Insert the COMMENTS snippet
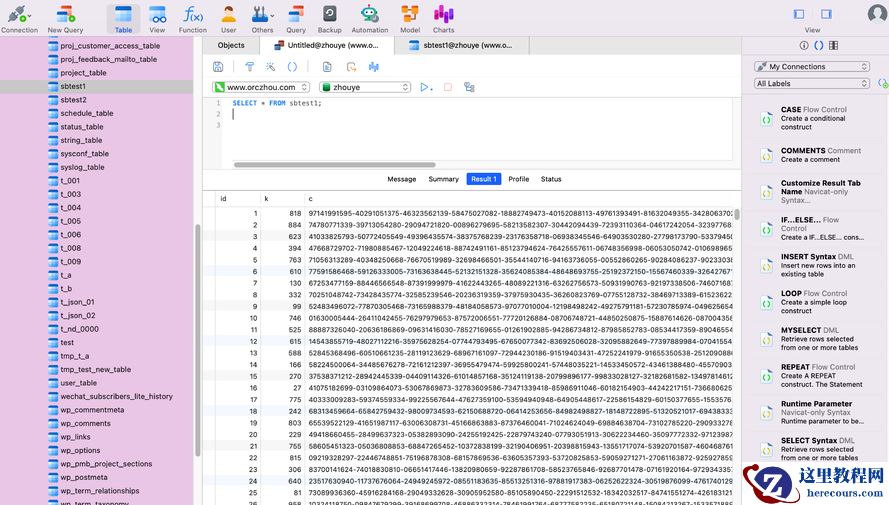This screenshot has width=889, height=505. (x=815, y=155)
